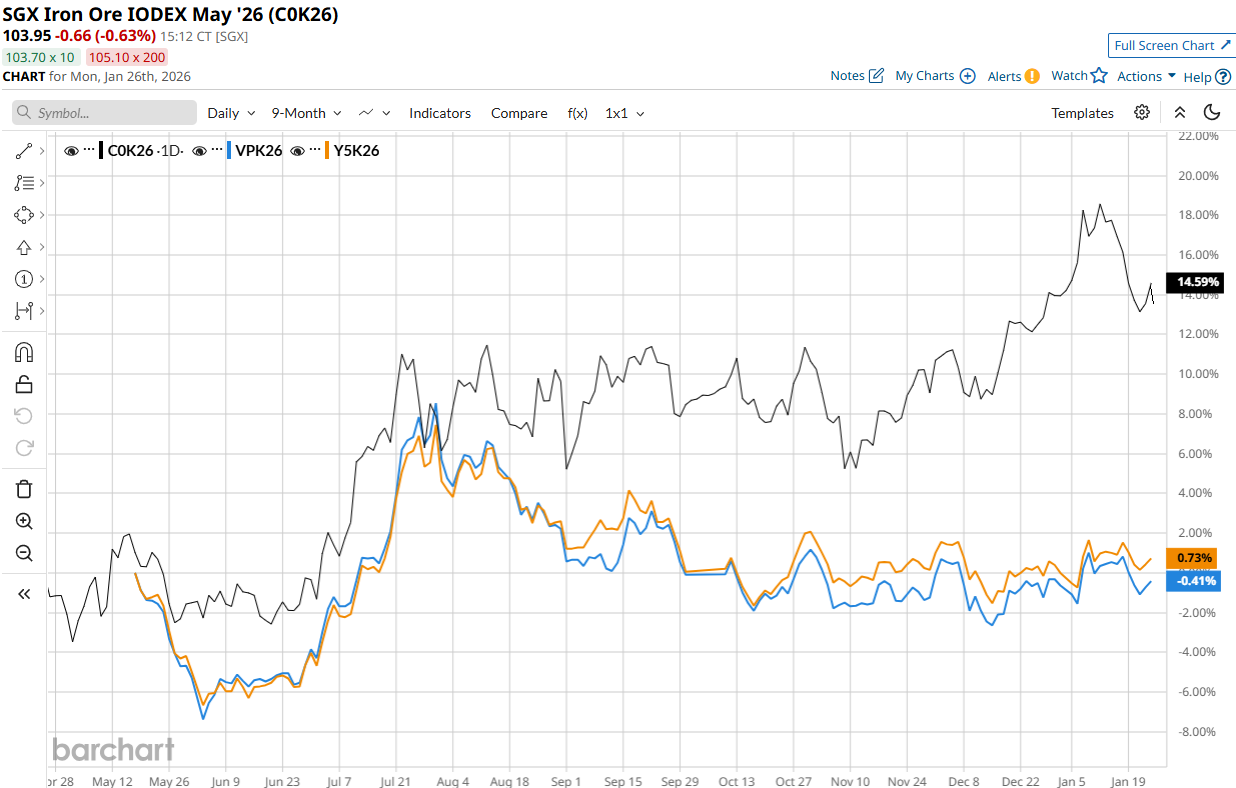Expand the 9-Month period dropdown
Screen dimensions: 1236x788
pos(306,113)
